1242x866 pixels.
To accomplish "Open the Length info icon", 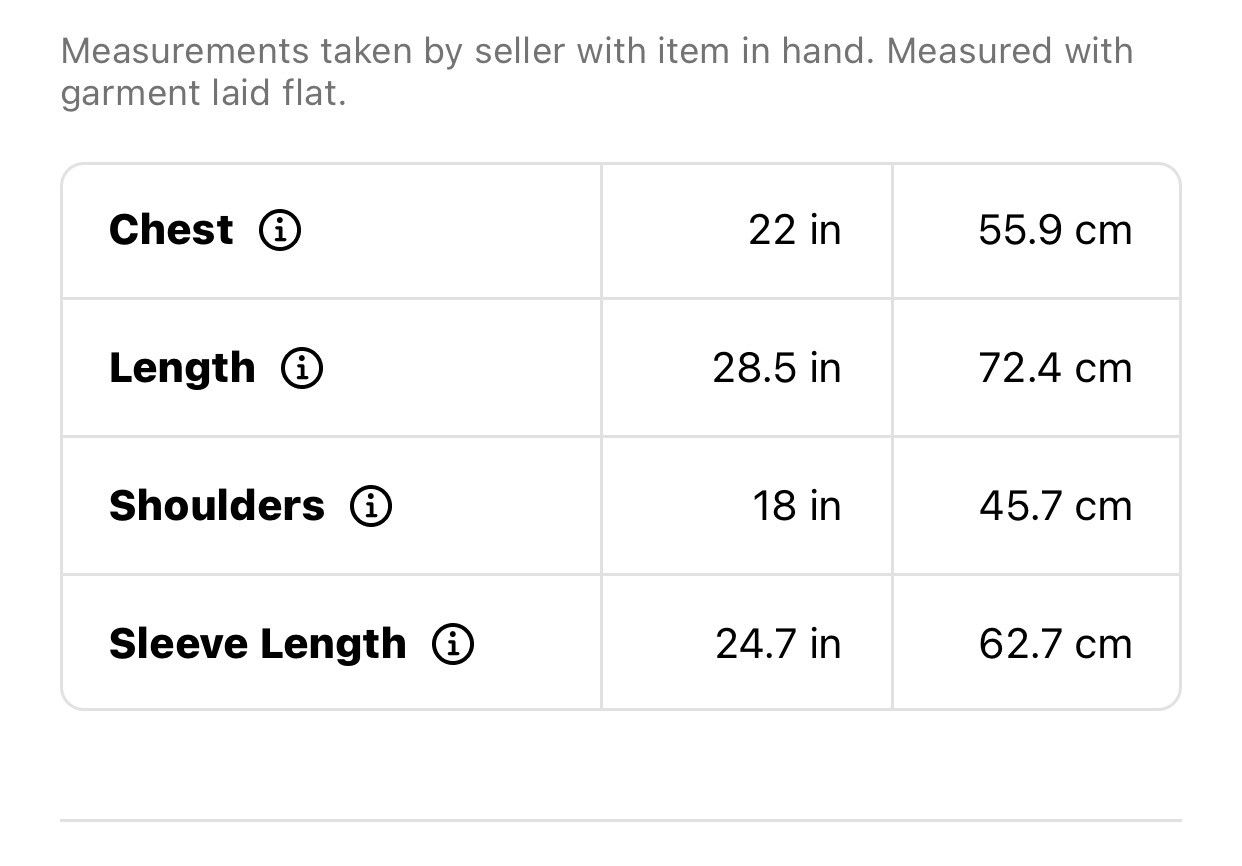I will pos(301,369).
